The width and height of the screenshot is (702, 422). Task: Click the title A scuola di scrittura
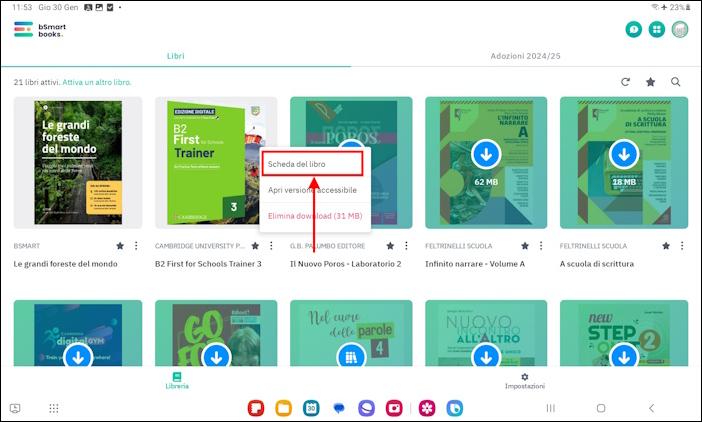597,264
